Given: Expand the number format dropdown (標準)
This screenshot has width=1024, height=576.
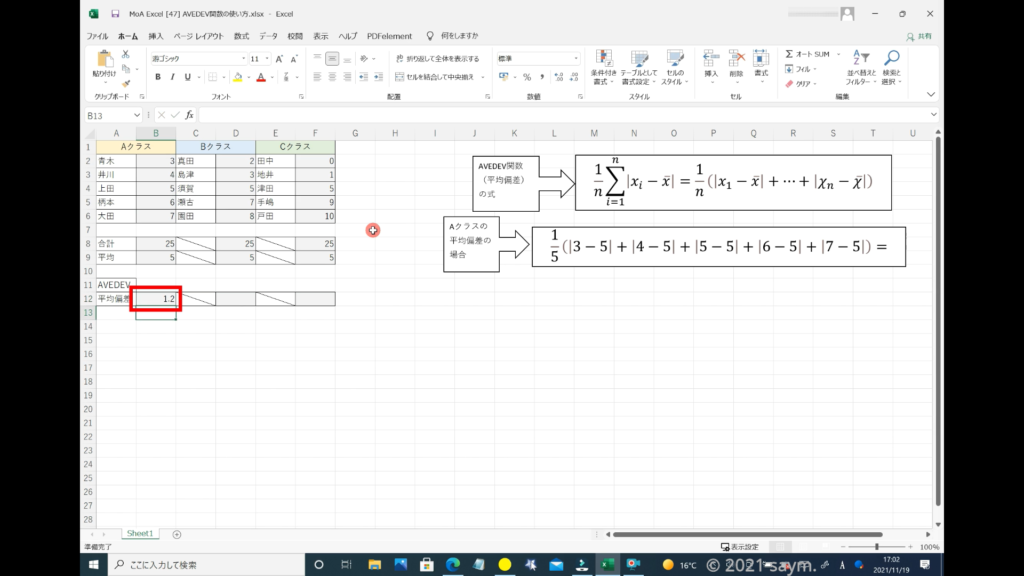Looking at the screenshot, I should tap(576, 59).
